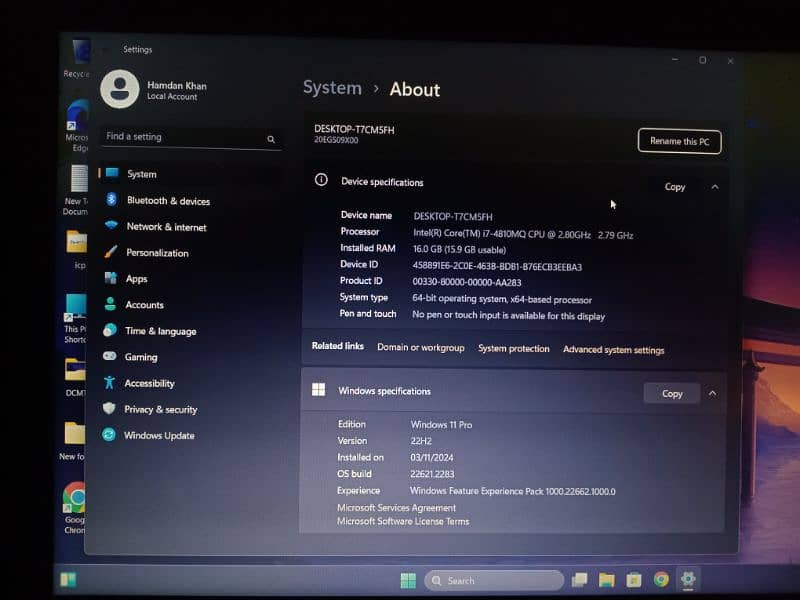Click the processor value Intel Core i7-4810MQ
The height and width of the screenshot is (600, 800).
[x=523, y=235]
